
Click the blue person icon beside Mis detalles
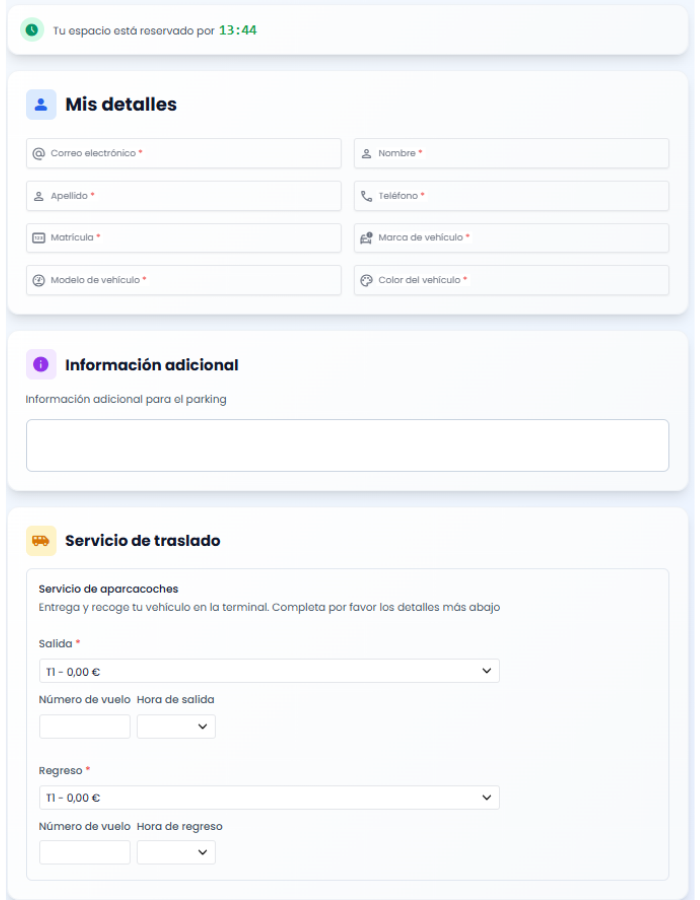[x=41, y=104]
